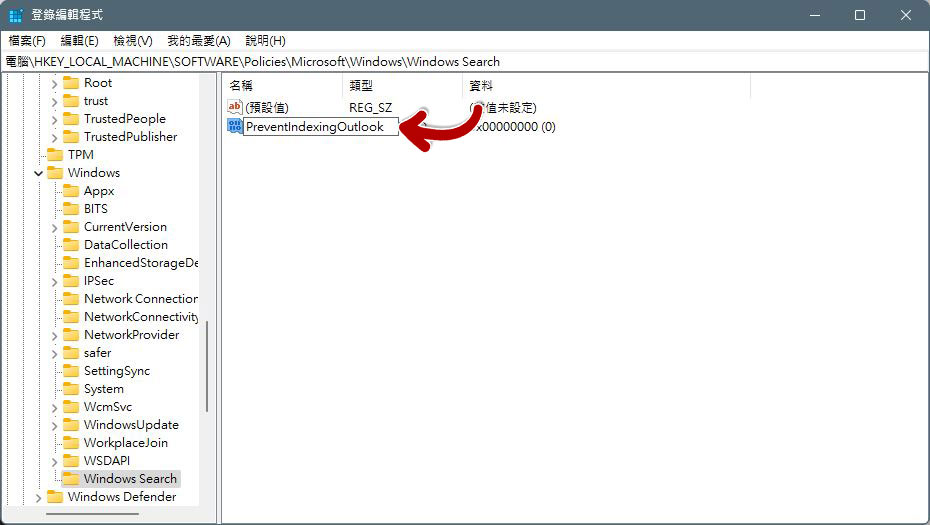Click the WorkplaceJoin folder icon
Screen dimensions: 930x525
(71, 443)
